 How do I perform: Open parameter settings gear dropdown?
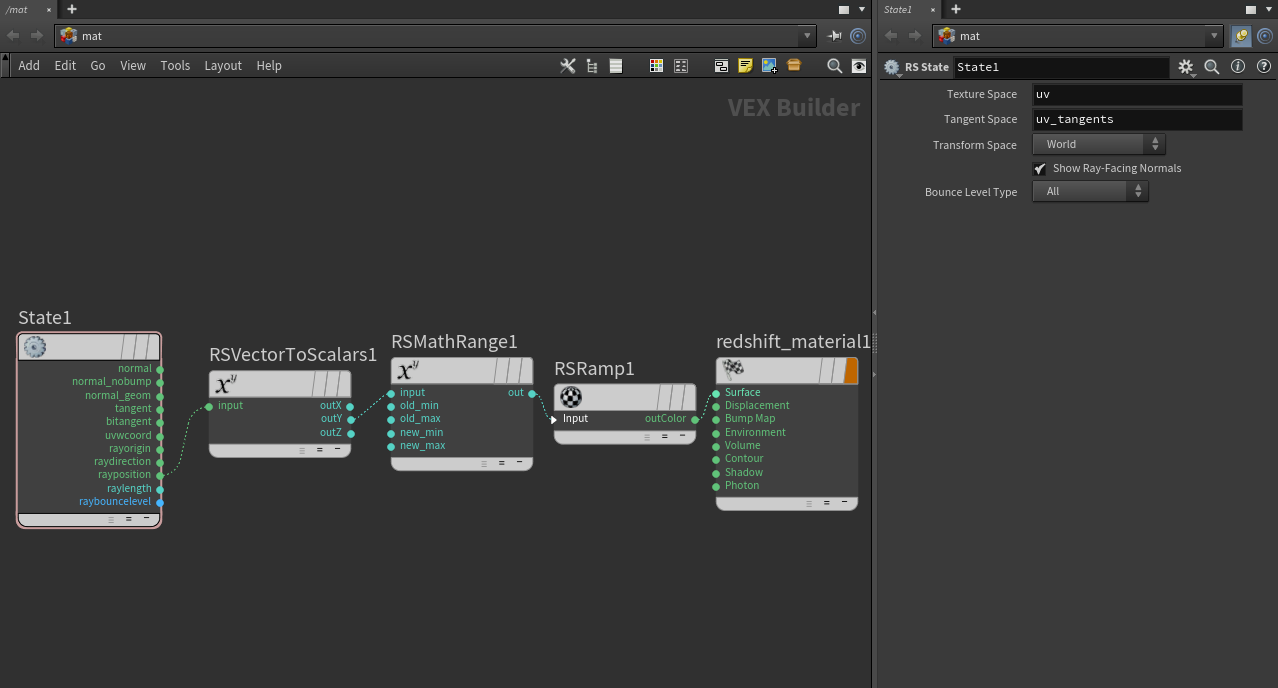[1186, 67]
